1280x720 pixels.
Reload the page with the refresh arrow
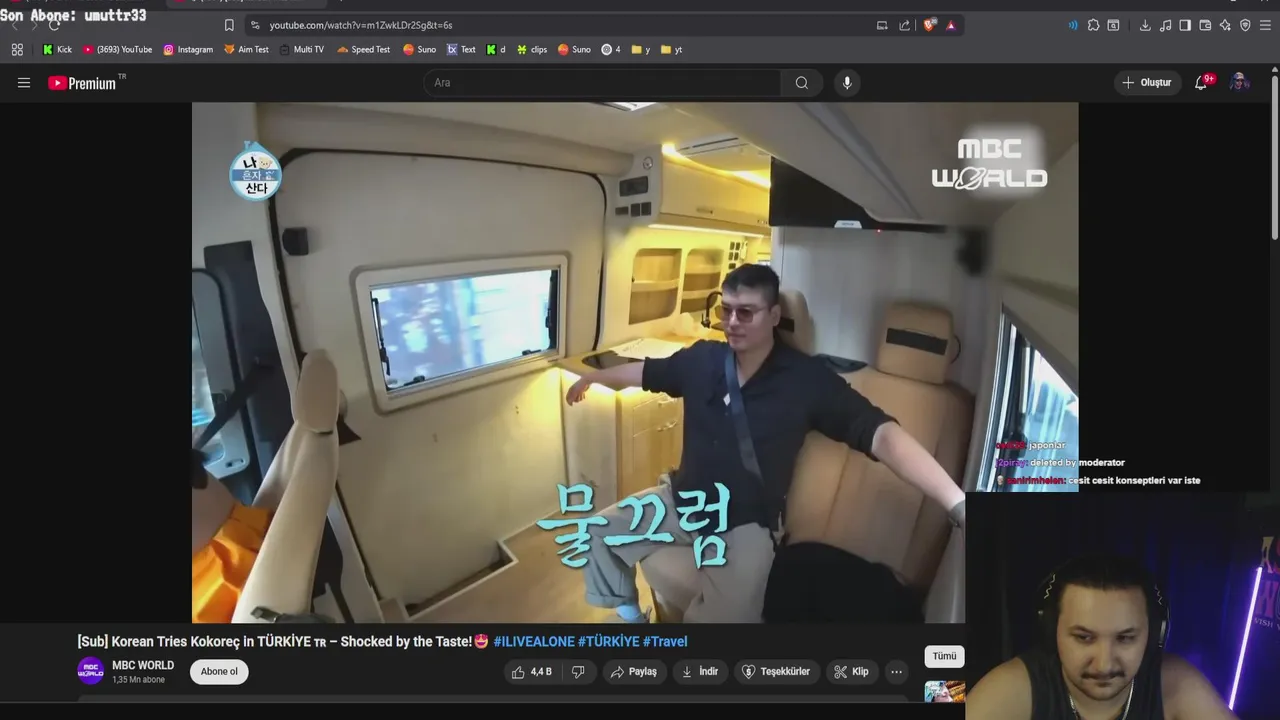pyautogui.click(x=54, y=25)
